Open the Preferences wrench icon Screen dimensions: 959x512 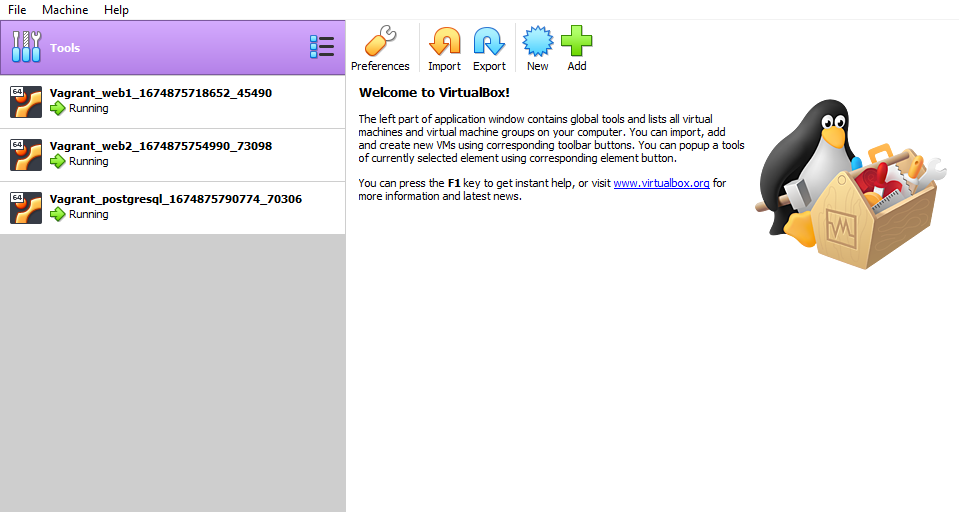tap(380, 40)
